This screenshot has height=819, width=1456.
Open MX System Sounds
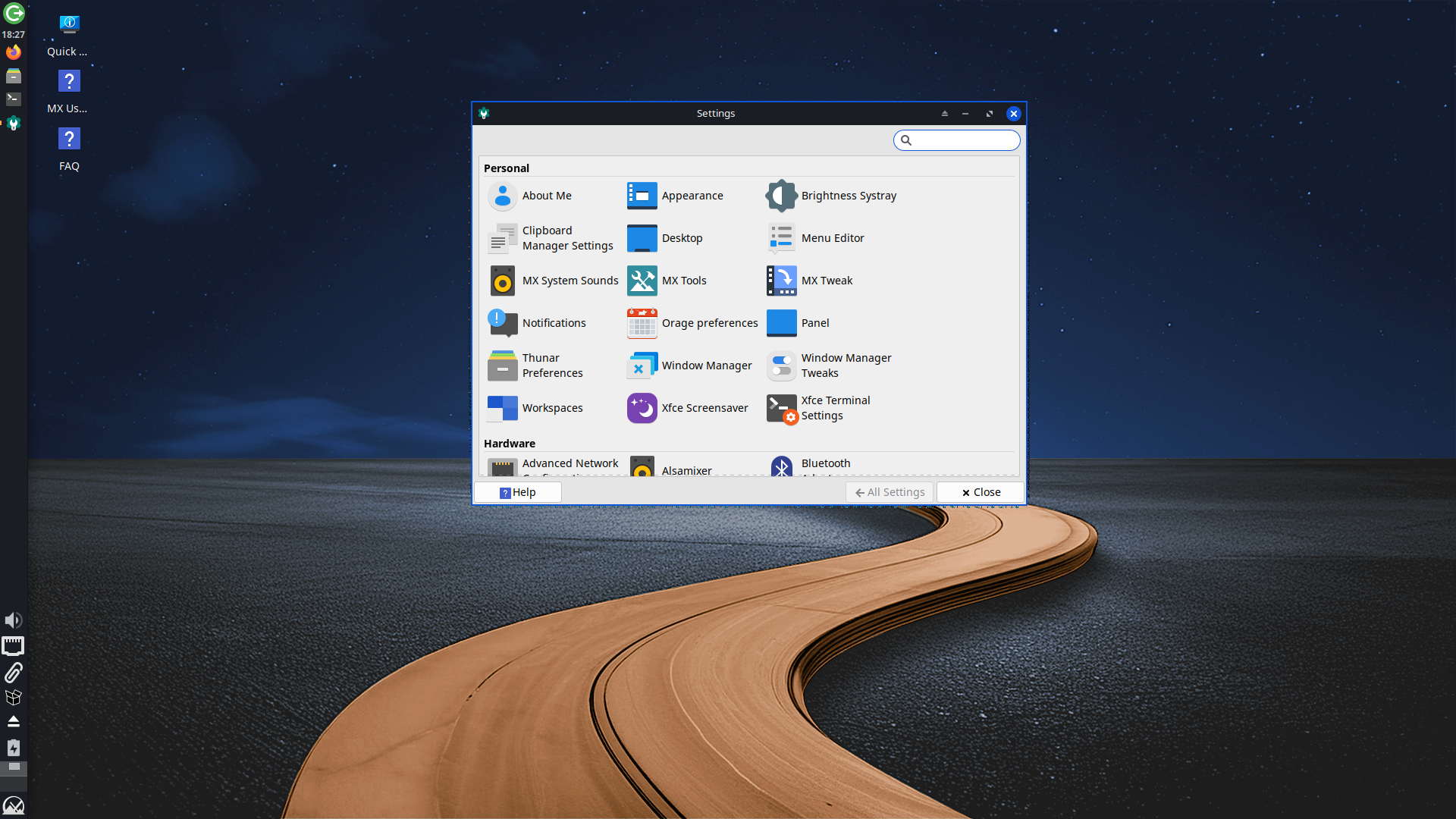tap(553, 281)
